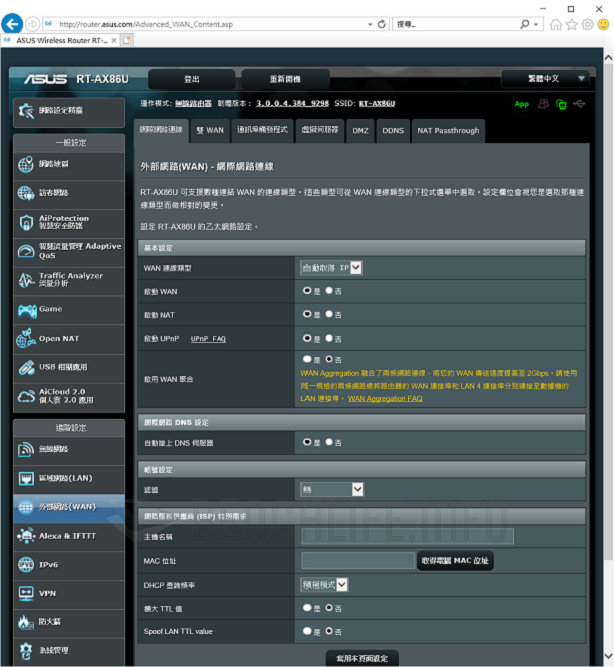Switch to NAT Passthrough tab
This screenshot has height=667, width=614.
(448, 131)
